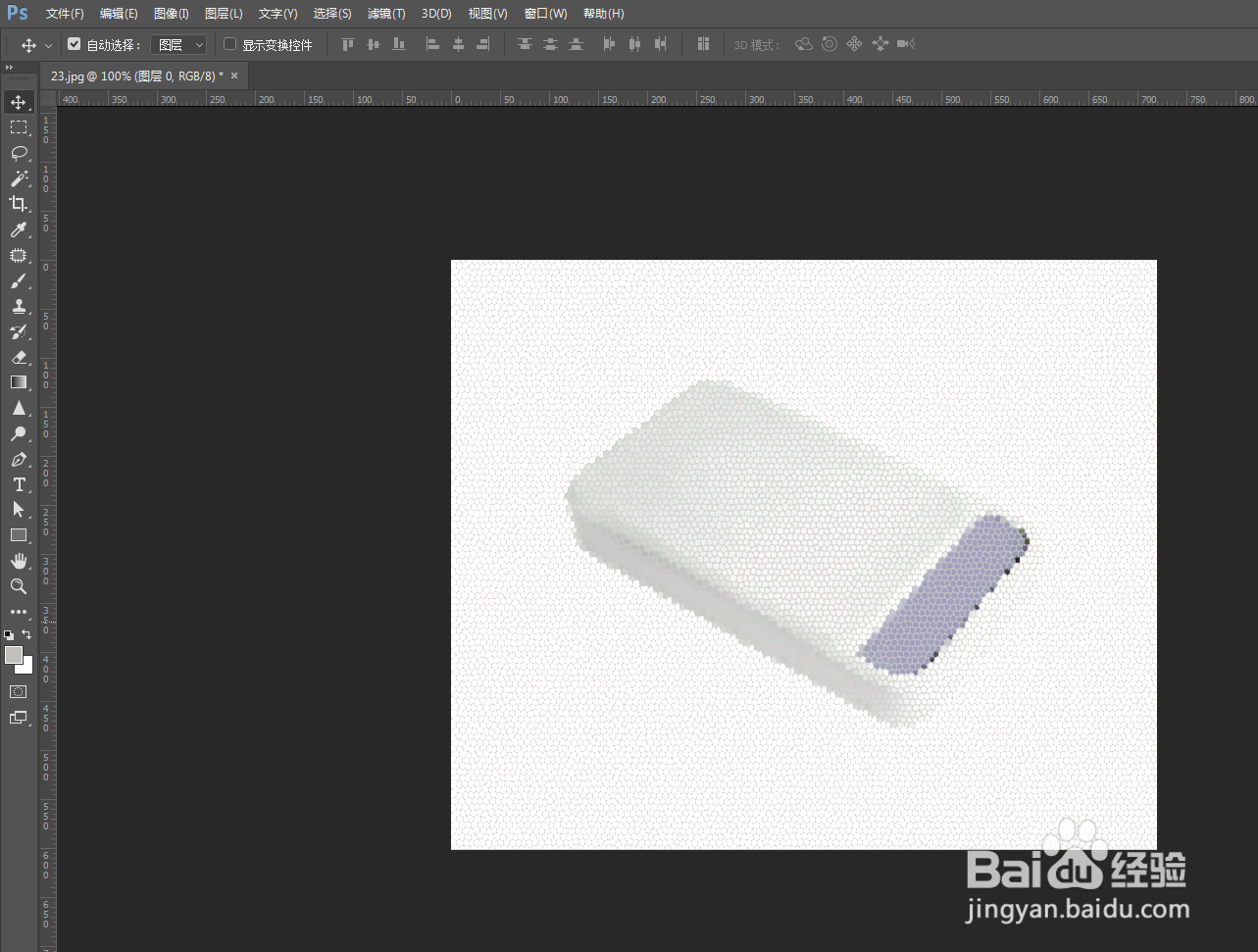Select the Path Selection tool

pyautogui.click(x=19, y=510)
